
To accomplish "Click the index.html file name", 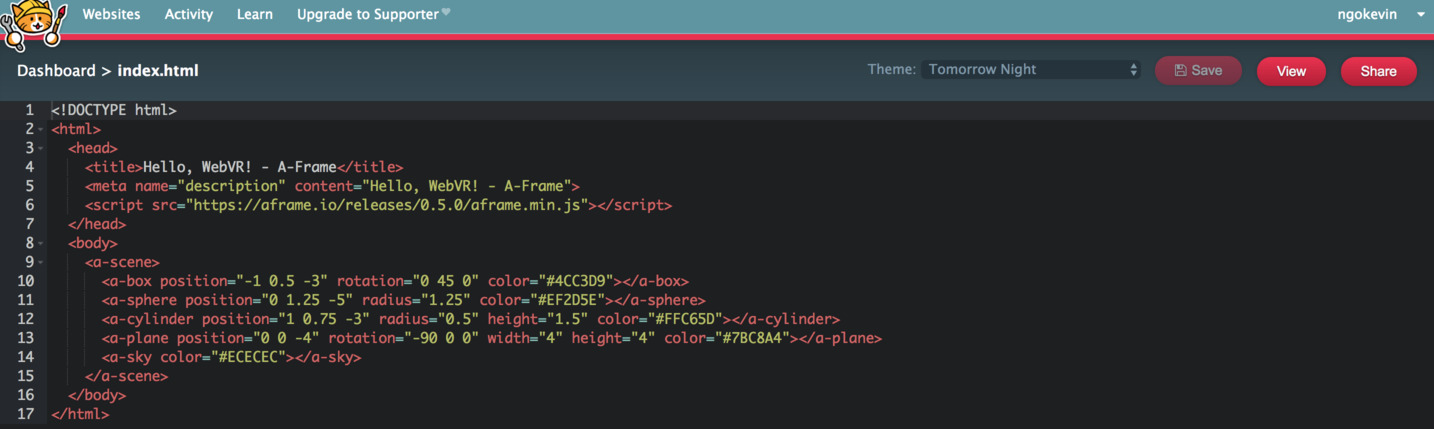I will pos(158,71).
